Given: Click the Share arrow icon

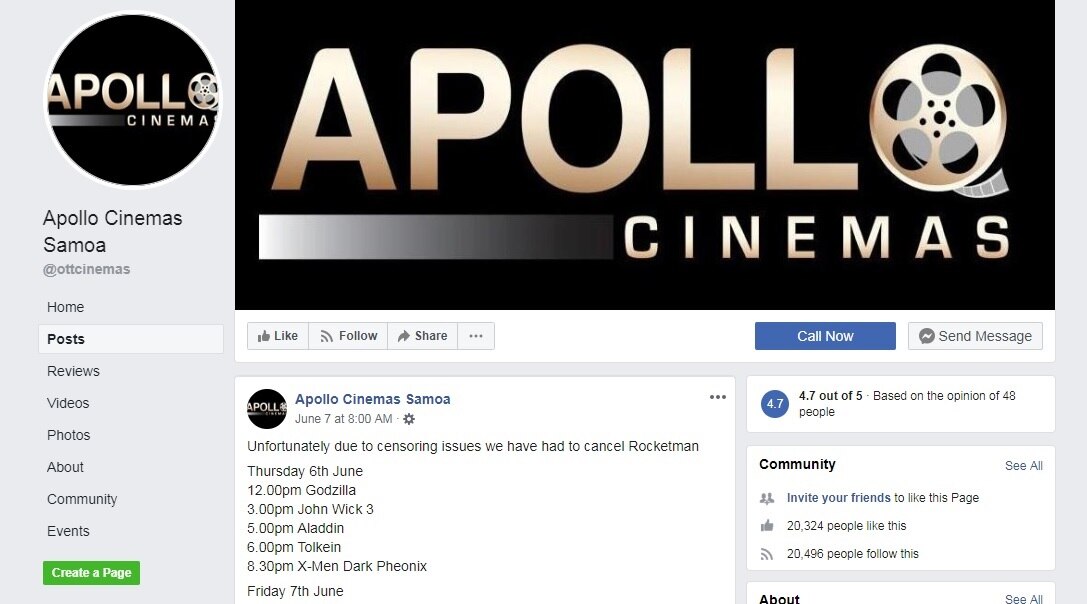Looking at the screenshot, I should coord(404,336).
